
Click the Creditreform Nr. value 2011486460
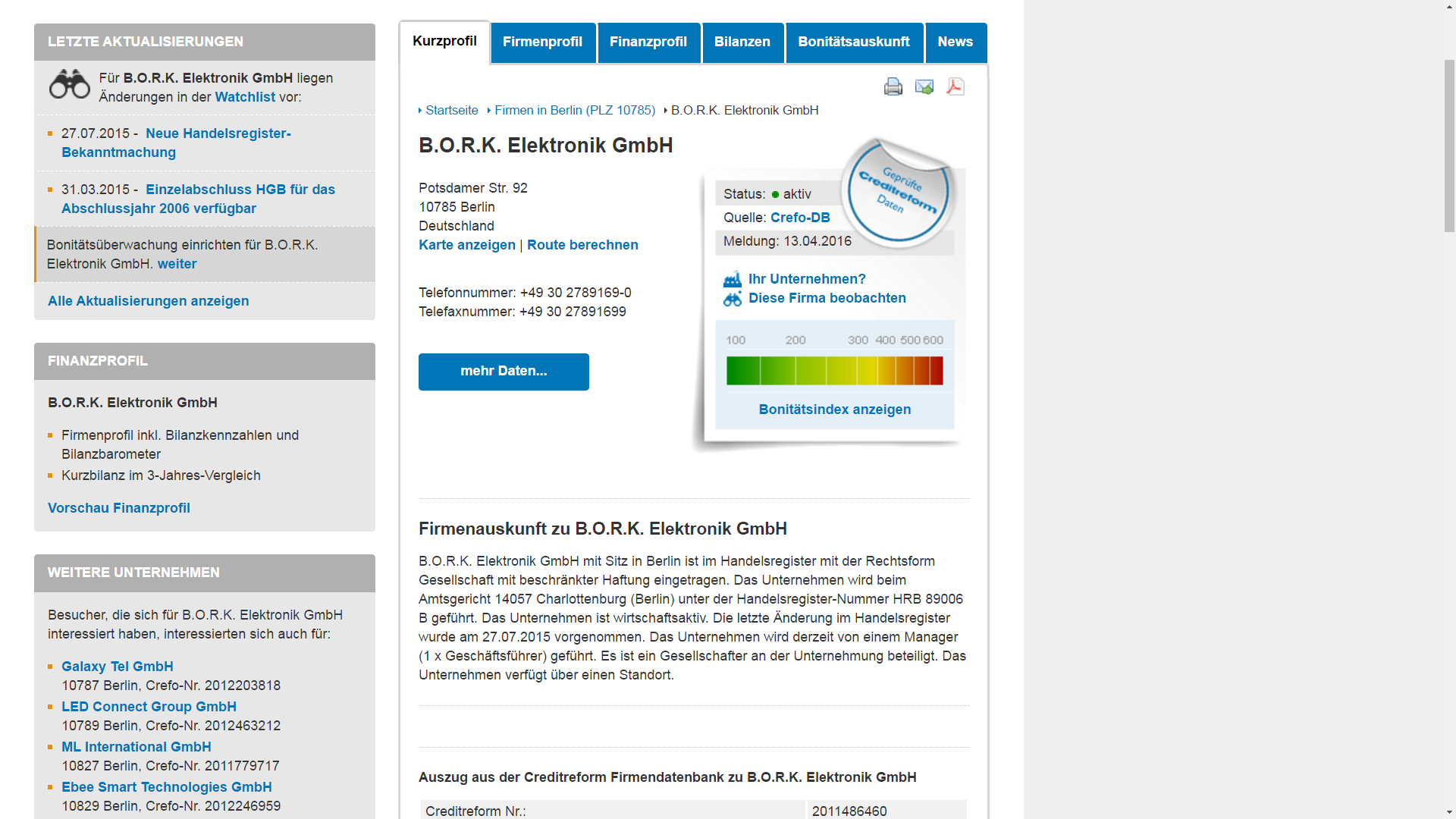pos(849,811)
